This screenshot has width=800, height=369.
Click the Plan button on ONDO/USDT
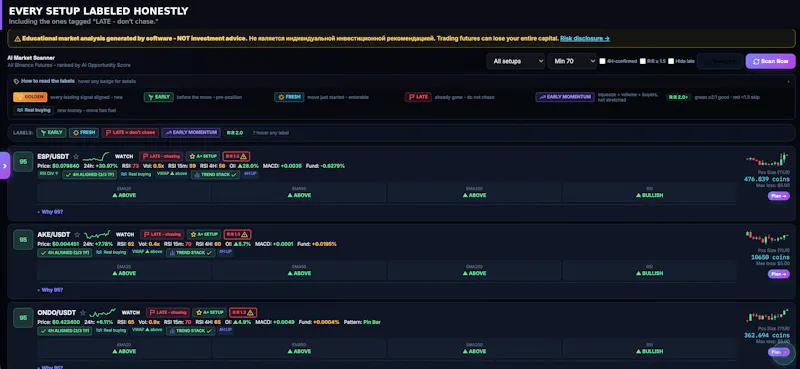[779, 352]
